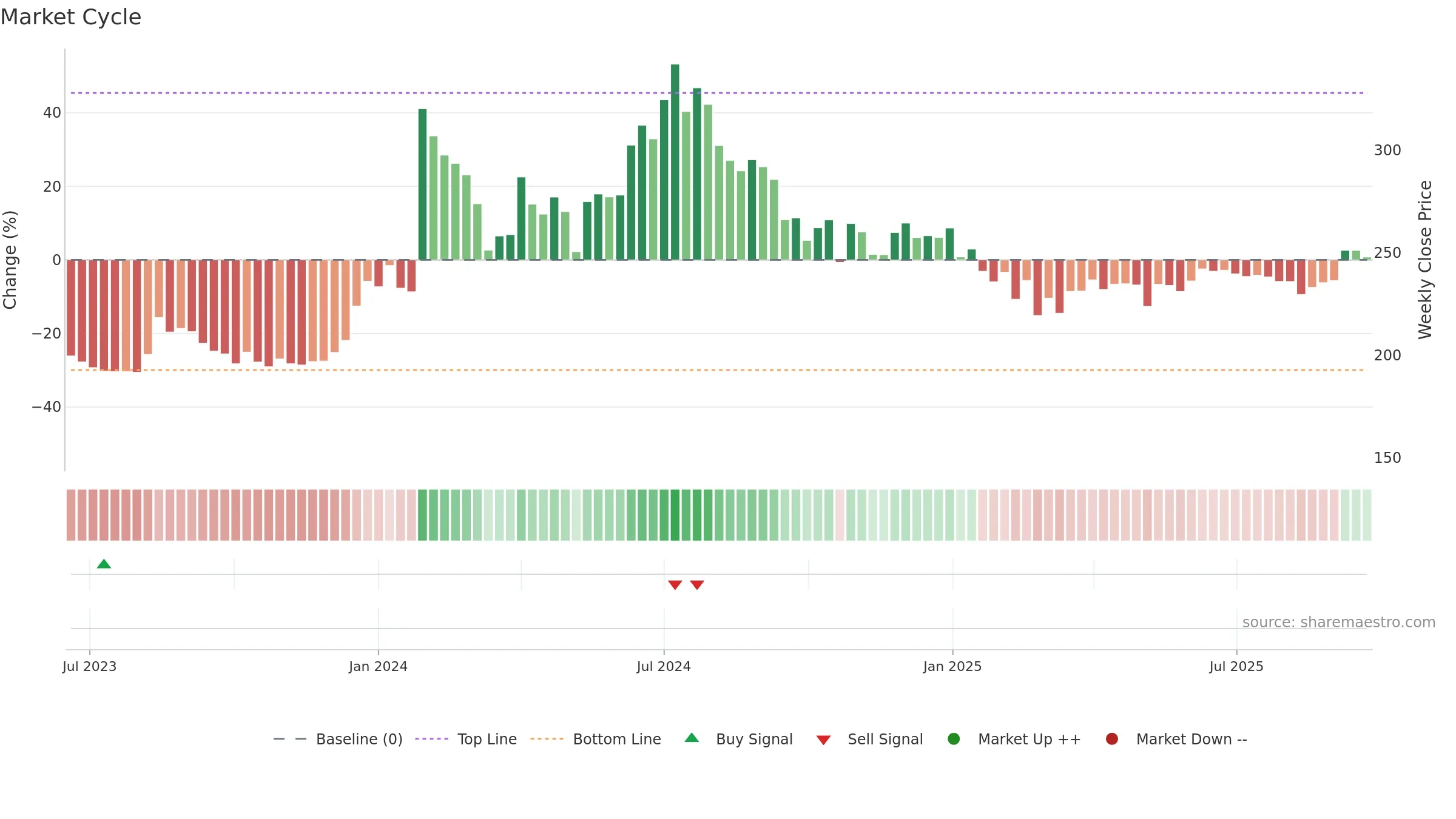1456x819 pixels.
Task: Click the tallest green bar above the Top Line
Action: coord(675,162)
